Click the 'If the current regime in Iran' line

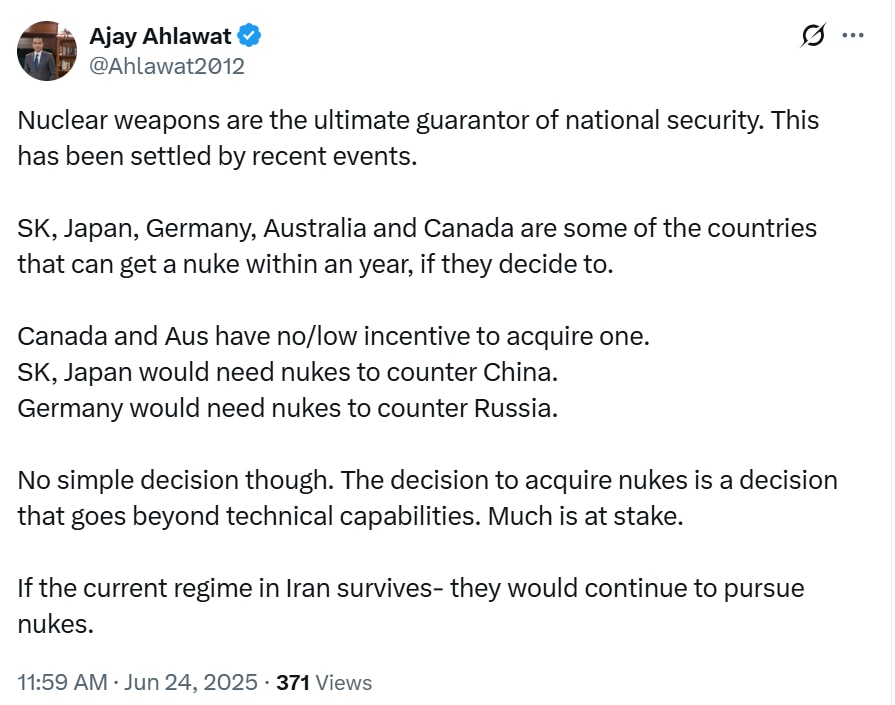(x=411, y=588)
